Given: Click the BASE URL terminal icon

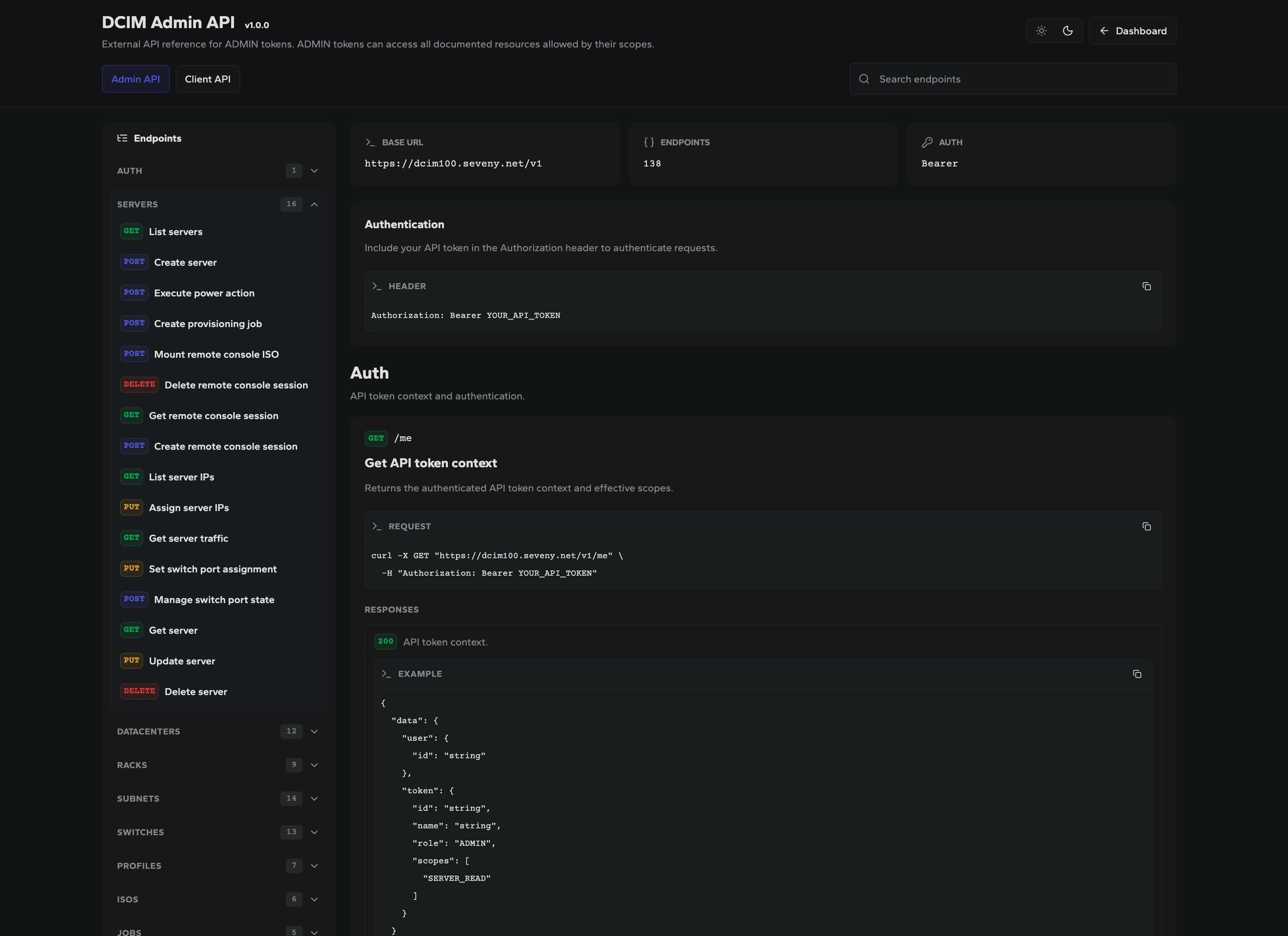Looking at the screenshot, I should tap(370, 142).
